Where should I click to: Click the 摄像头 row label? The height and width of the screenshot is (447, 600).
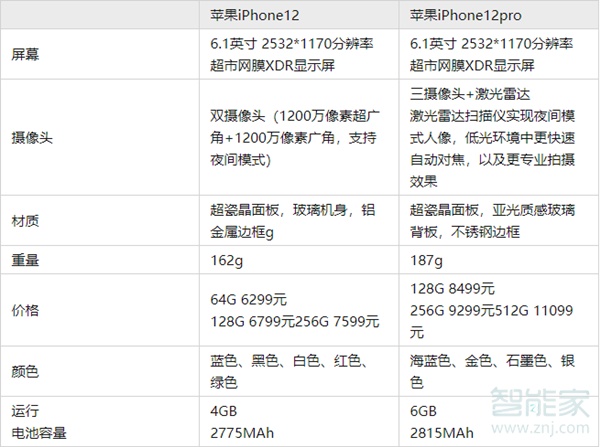32,138
